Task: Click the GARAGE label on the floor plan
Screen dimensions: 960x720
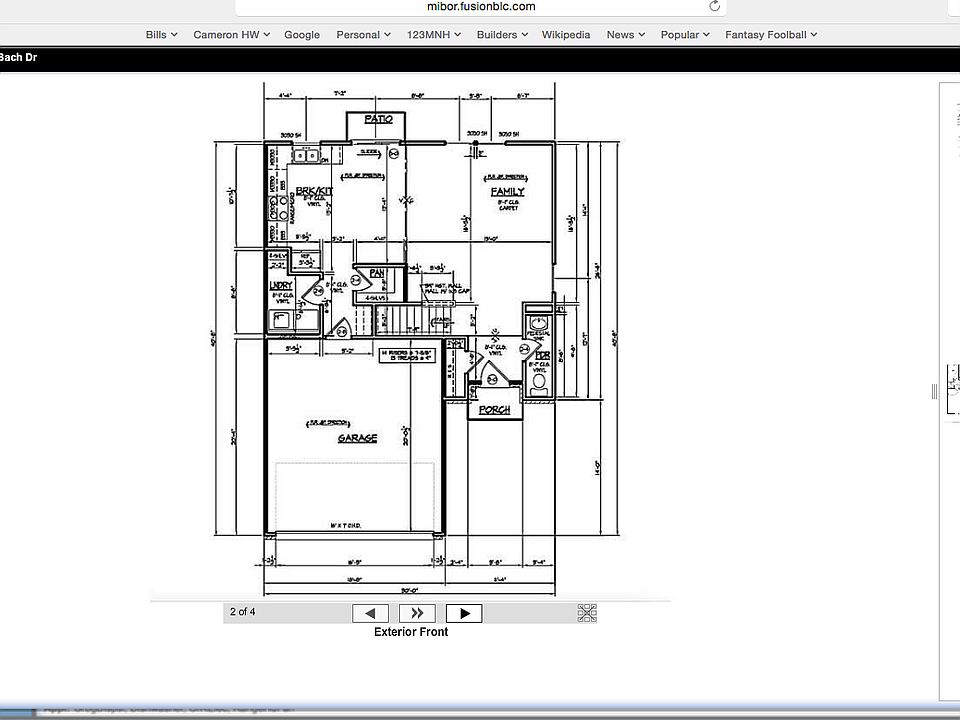Action: (x=358, y=438)
